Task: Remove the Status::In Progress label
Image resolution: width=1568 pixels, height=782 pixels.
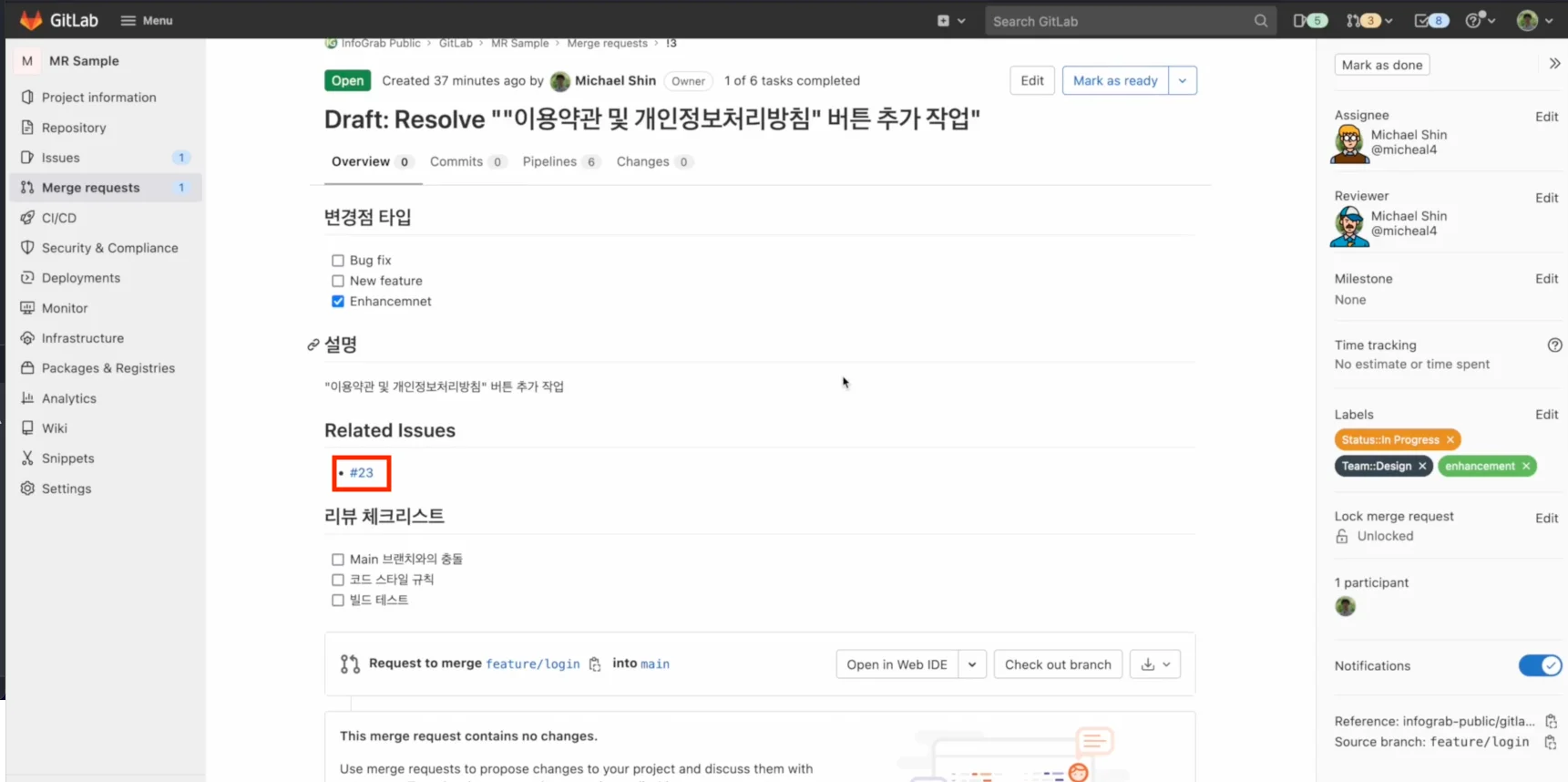Action: pos(1450,440)
